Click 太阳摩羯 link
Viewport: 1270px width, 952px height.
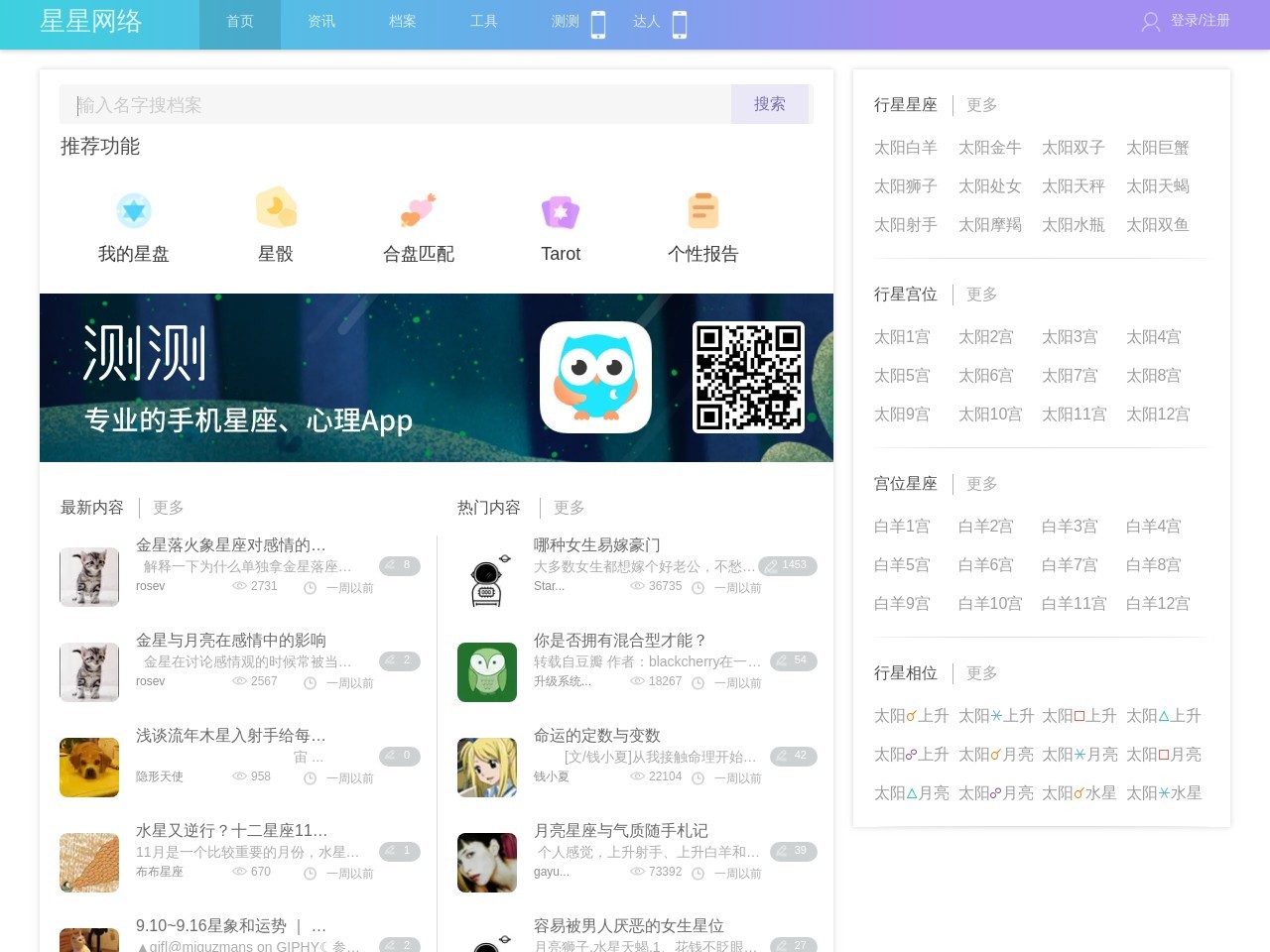pyautogui.click(x=990, y=225)
